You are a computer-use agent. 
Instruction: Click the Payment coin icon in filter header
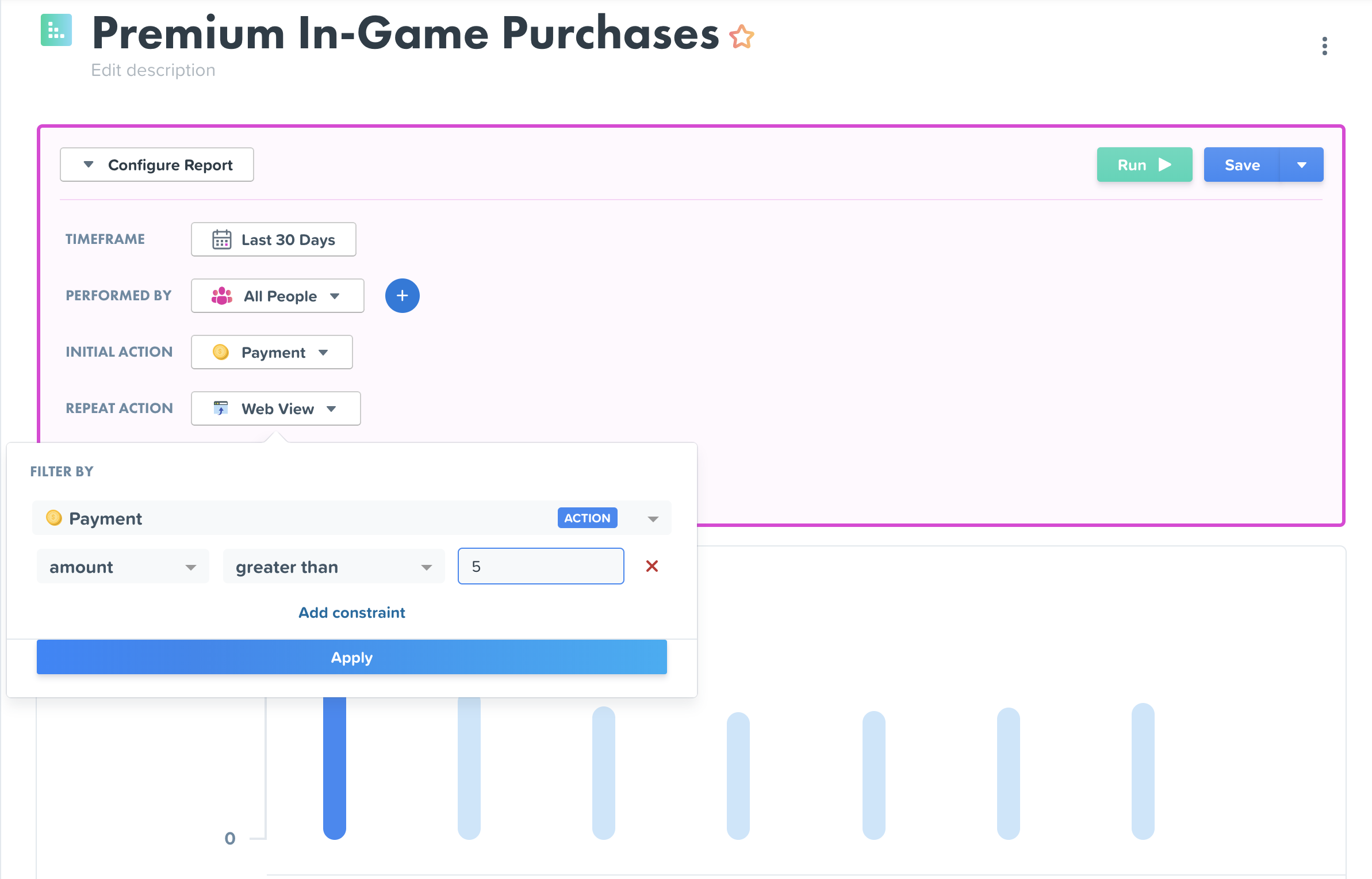(x=54, y=518)
